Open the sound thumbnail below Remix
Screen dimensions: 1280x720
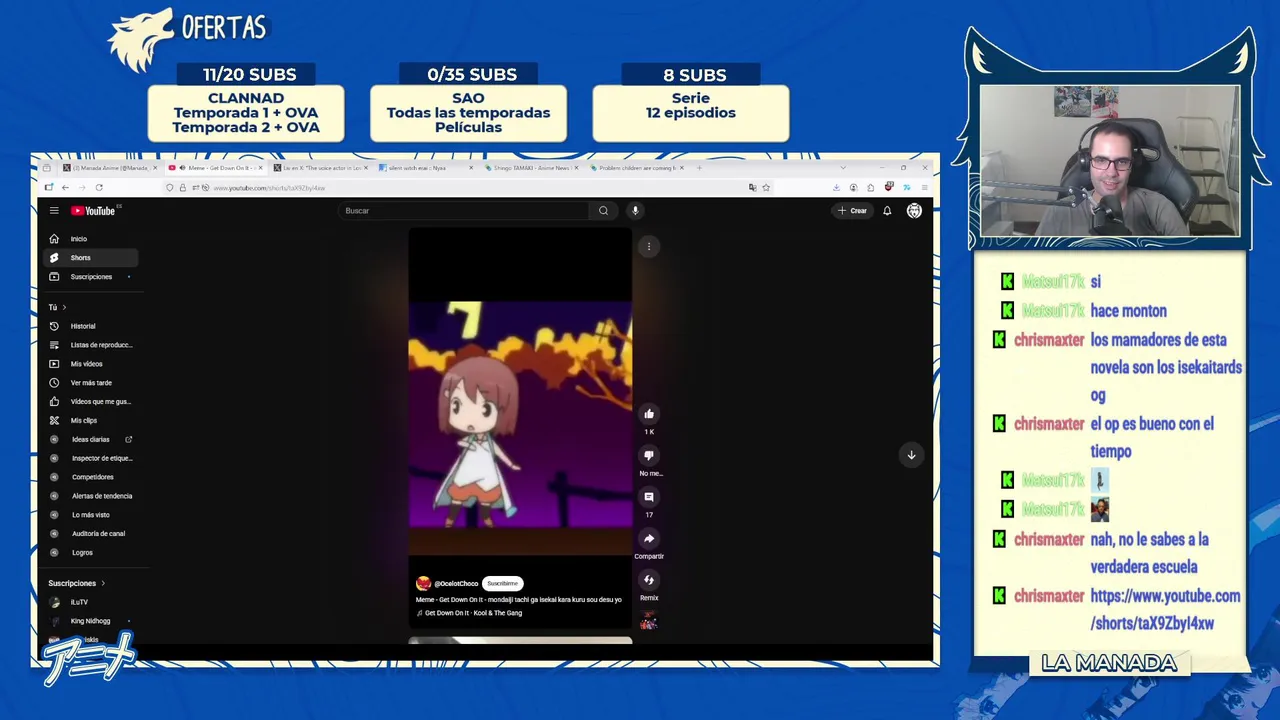(649, 620)
